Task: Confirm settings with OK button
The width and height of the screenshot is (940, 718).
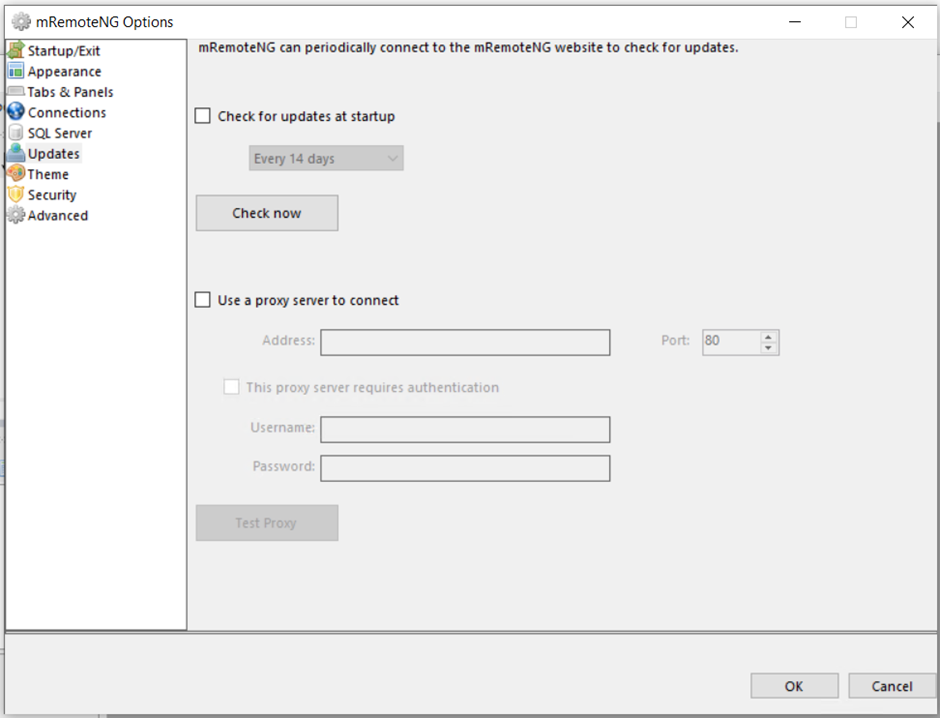Action: (x=794, y=686)
